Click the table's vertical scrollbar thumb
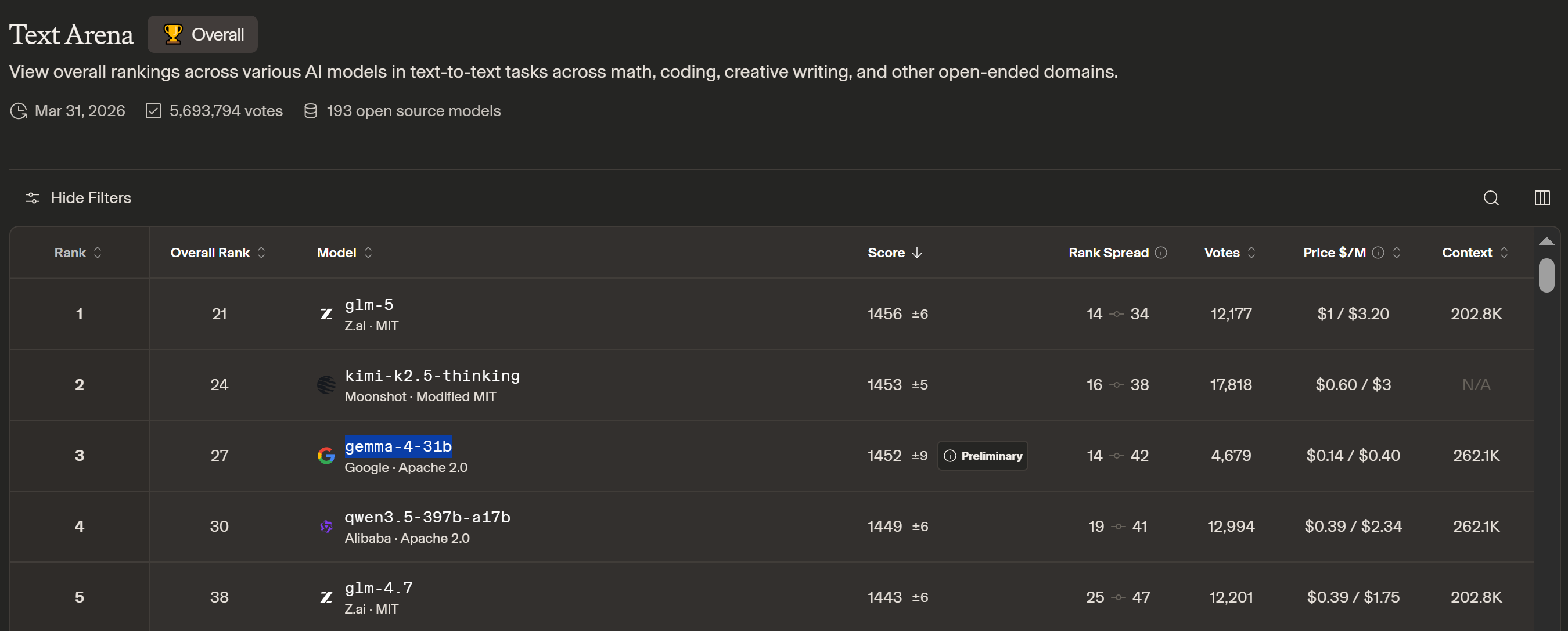 (x=1546, y=276)
